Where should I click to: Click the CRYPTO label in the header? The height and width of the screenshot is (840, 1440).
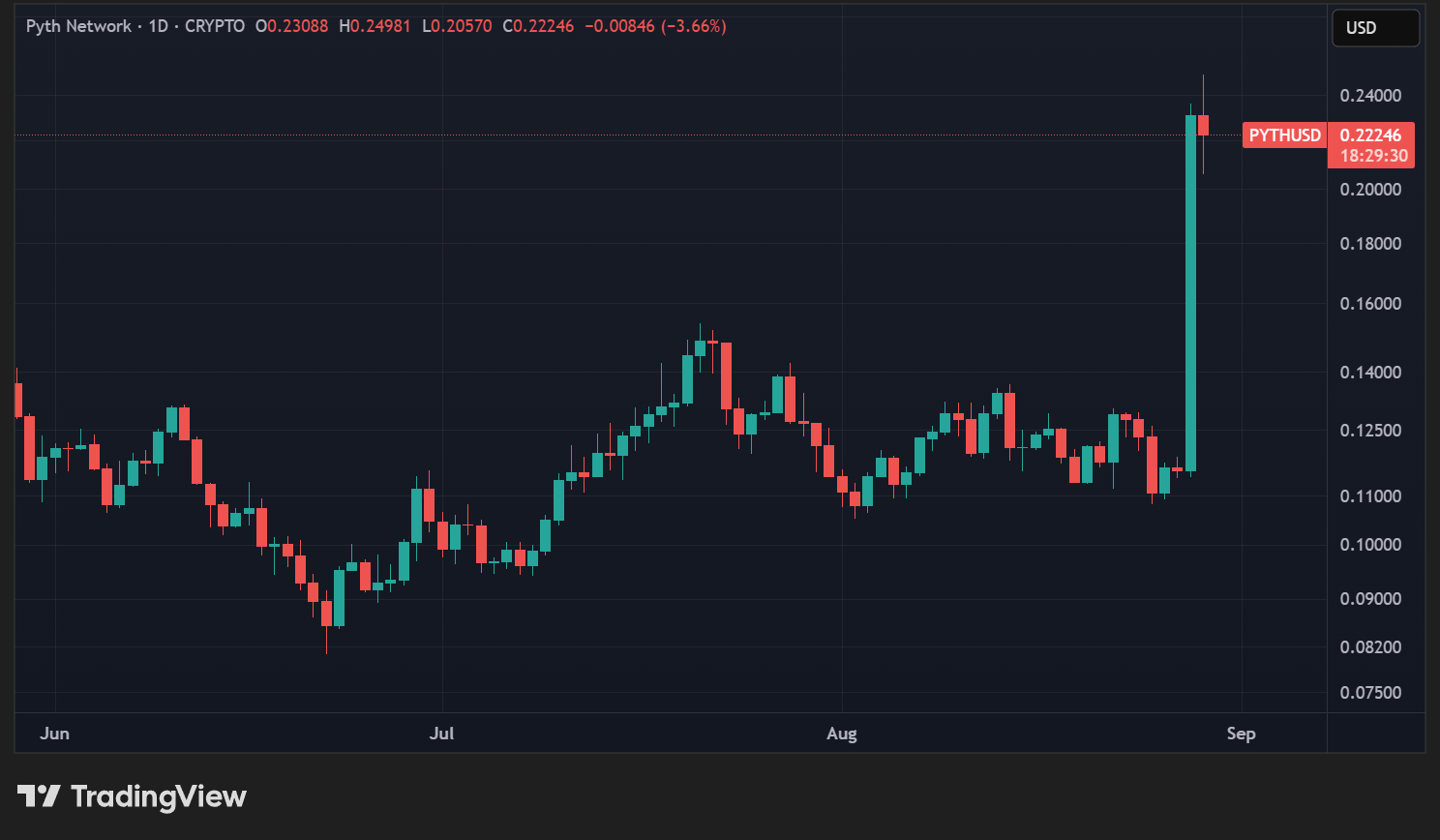coord(215,26)
